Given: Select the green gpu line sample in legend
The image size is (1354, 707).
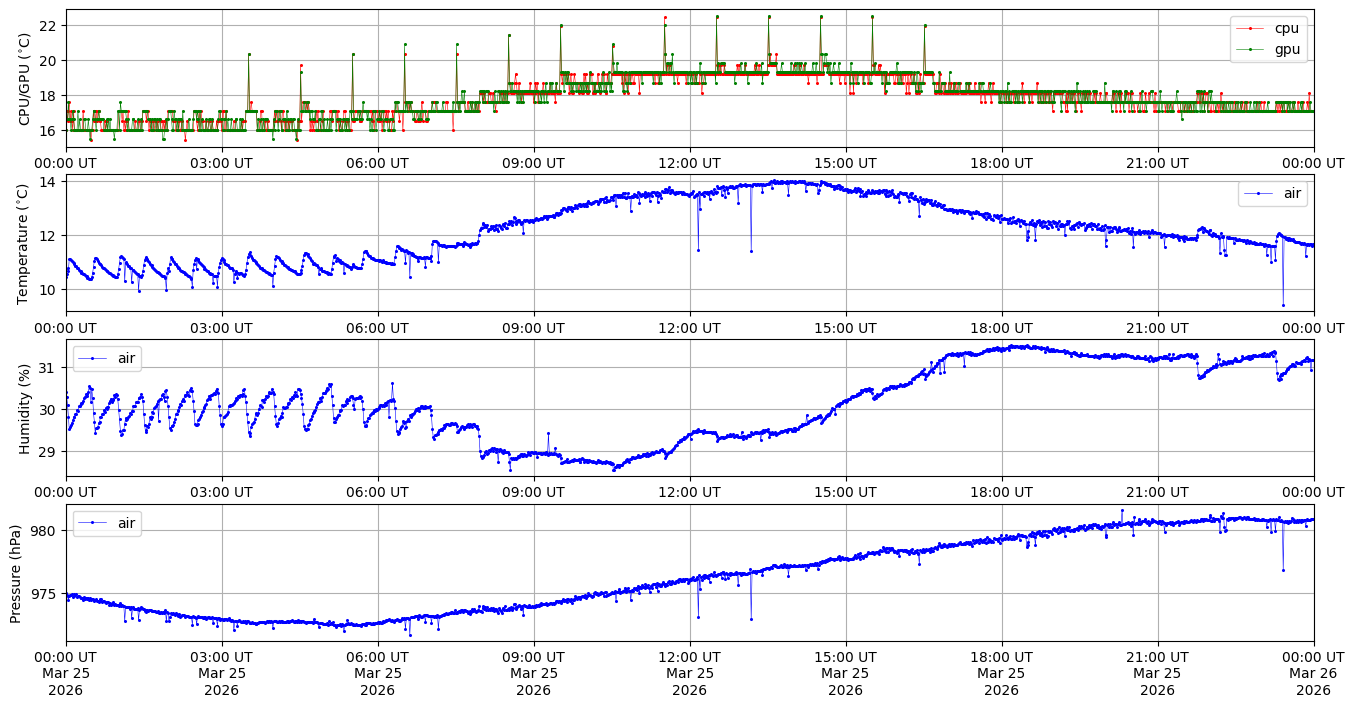Looking at the screenshot, I should [1251, 48].
